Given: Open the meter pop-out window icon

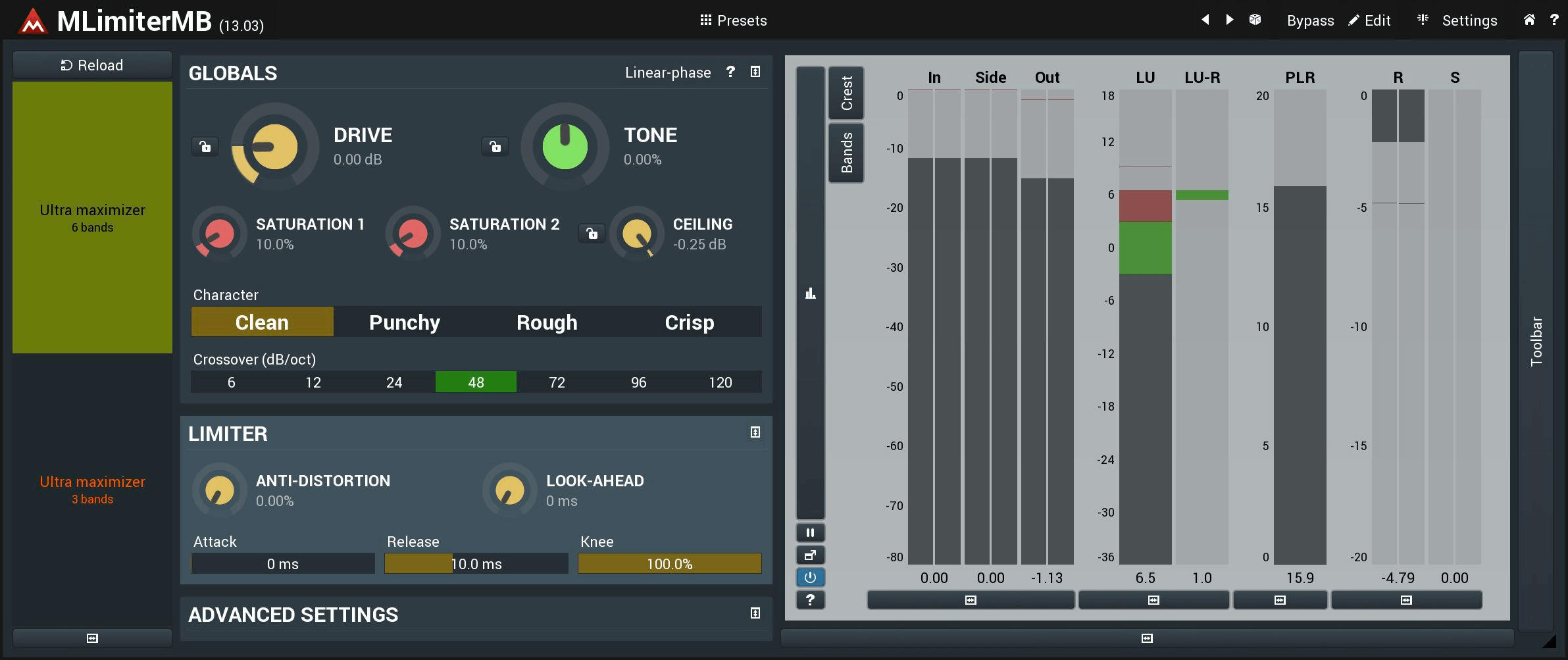Looking at the screenshot, I should pyautogui.click(x=810, y=555).
